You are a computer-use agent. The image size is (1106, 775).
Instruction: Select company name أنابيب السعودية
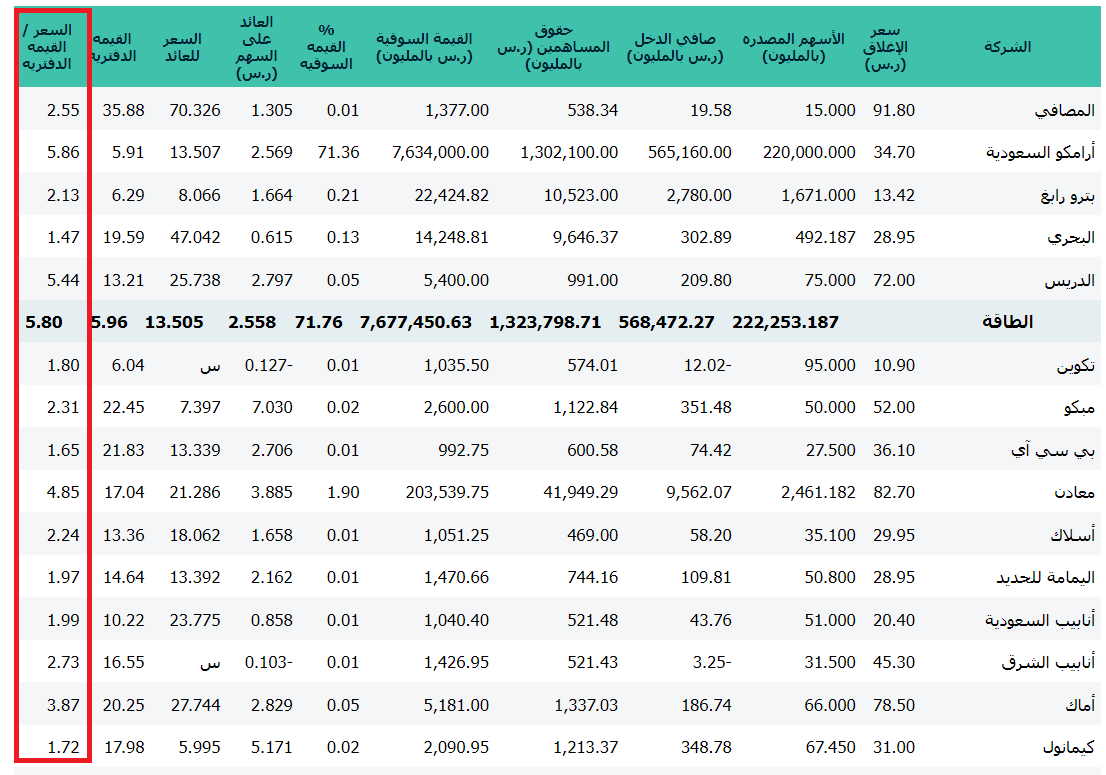click(x=1040, y=621)
